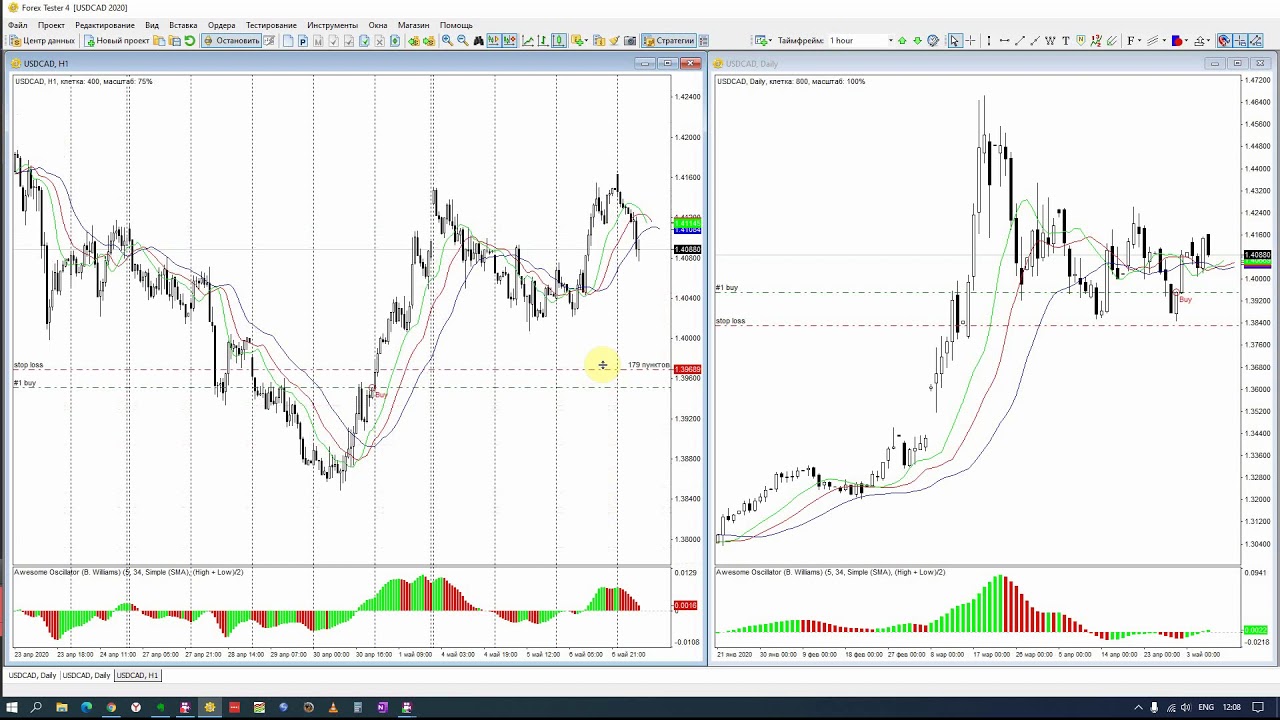Click the zoom in magnifier icon

pyautogui.click(x=447, y=41)
